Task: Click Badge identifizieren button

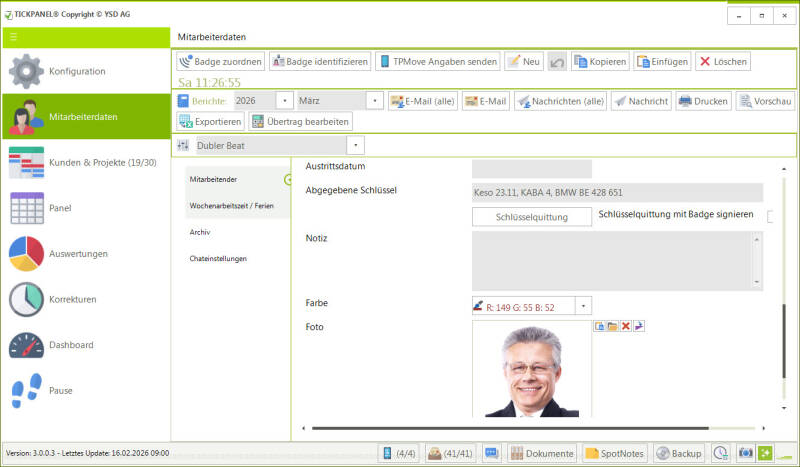Action: (320, 61)
